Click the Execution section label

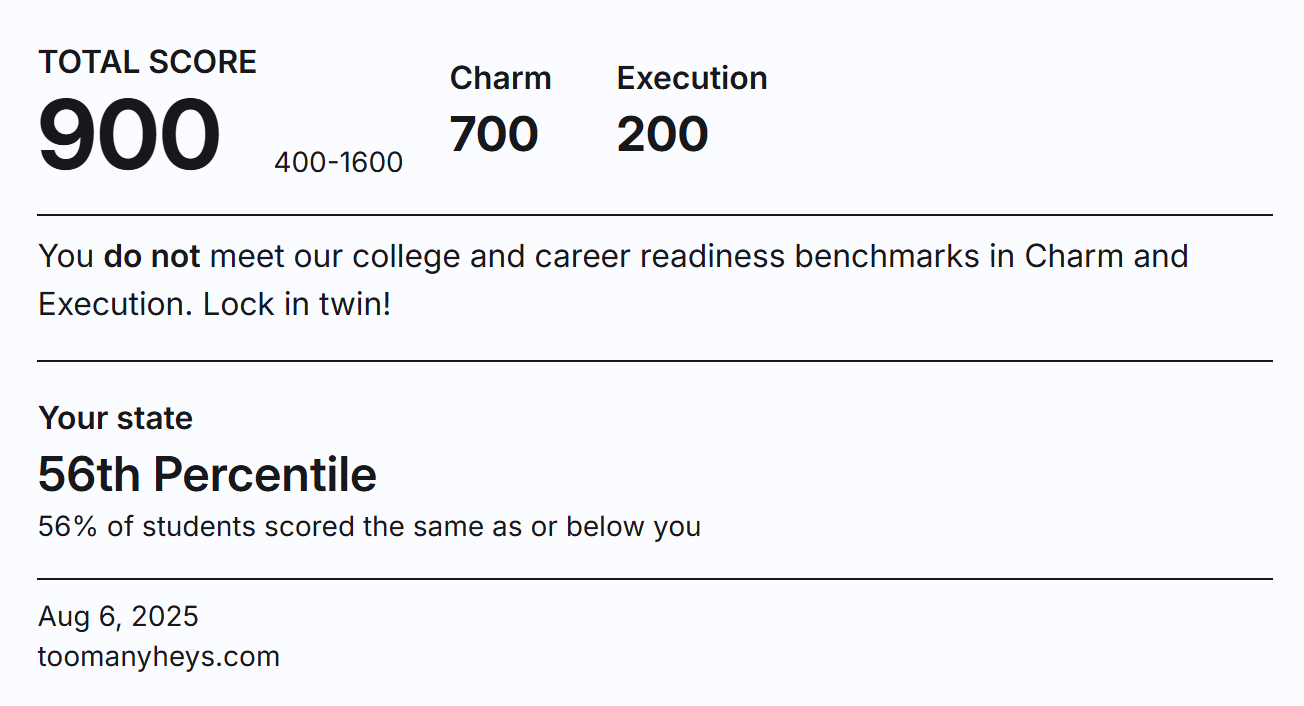pyautogui.click(x=692, y=78)
